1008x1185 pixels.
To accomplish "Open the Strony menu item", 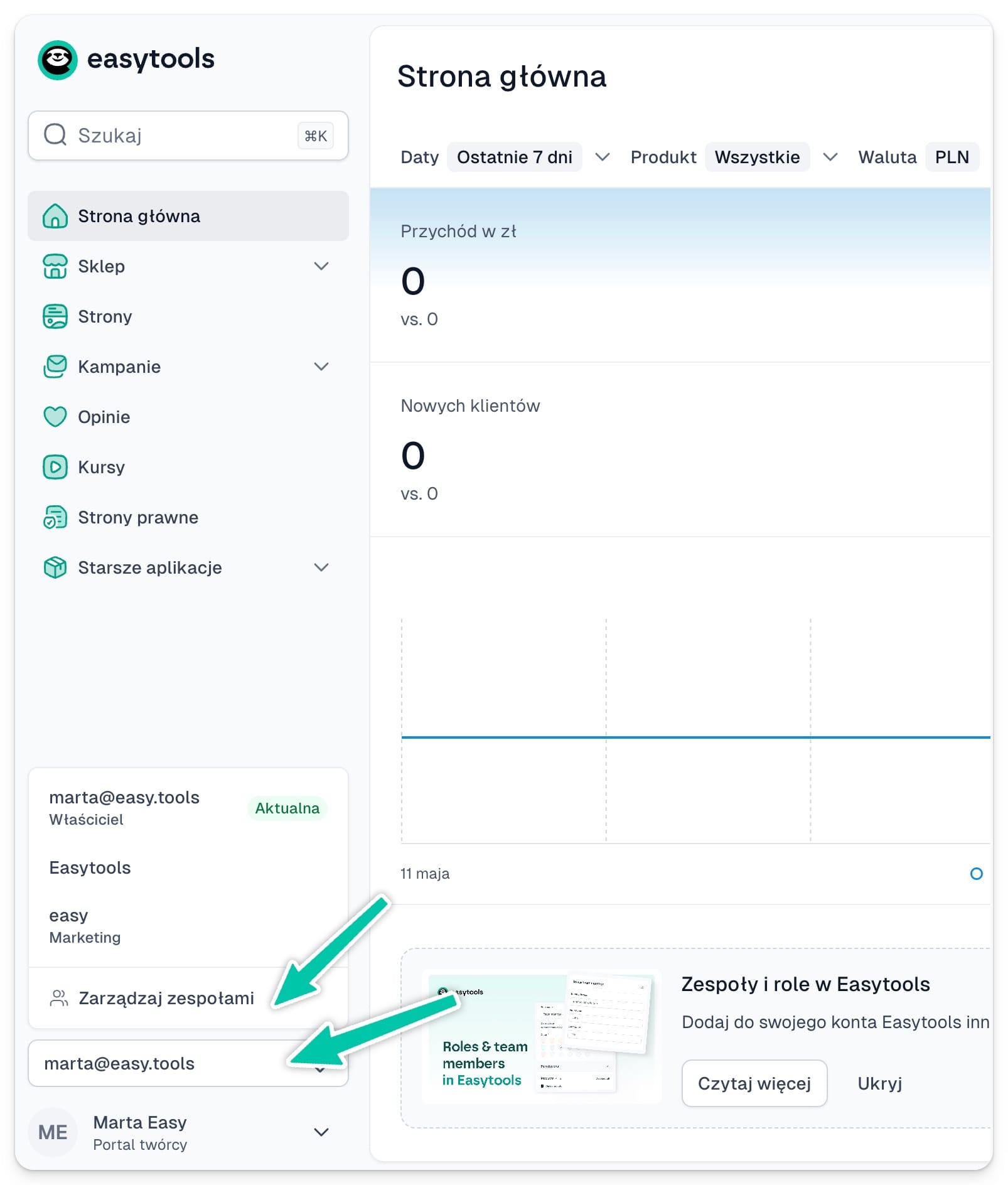I will 188,316.
